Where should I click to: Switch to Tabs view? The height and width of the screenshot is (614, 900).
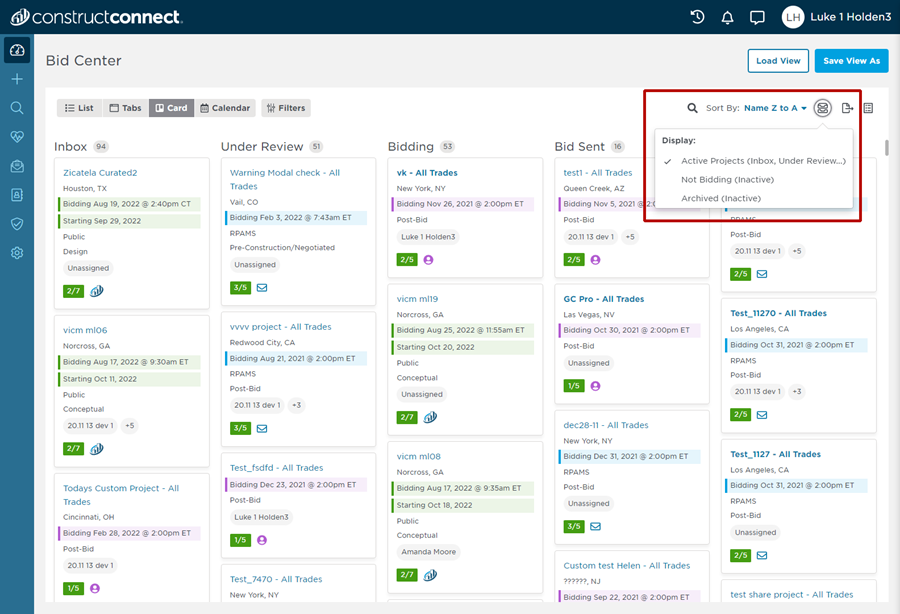point(126,108)
